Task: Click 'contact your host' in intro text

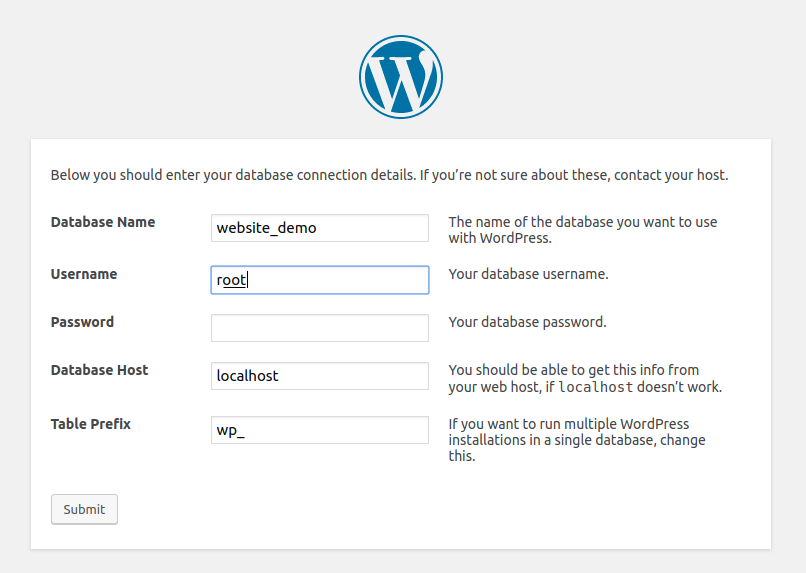Action: pyautogui.click(x=670, y=175)
